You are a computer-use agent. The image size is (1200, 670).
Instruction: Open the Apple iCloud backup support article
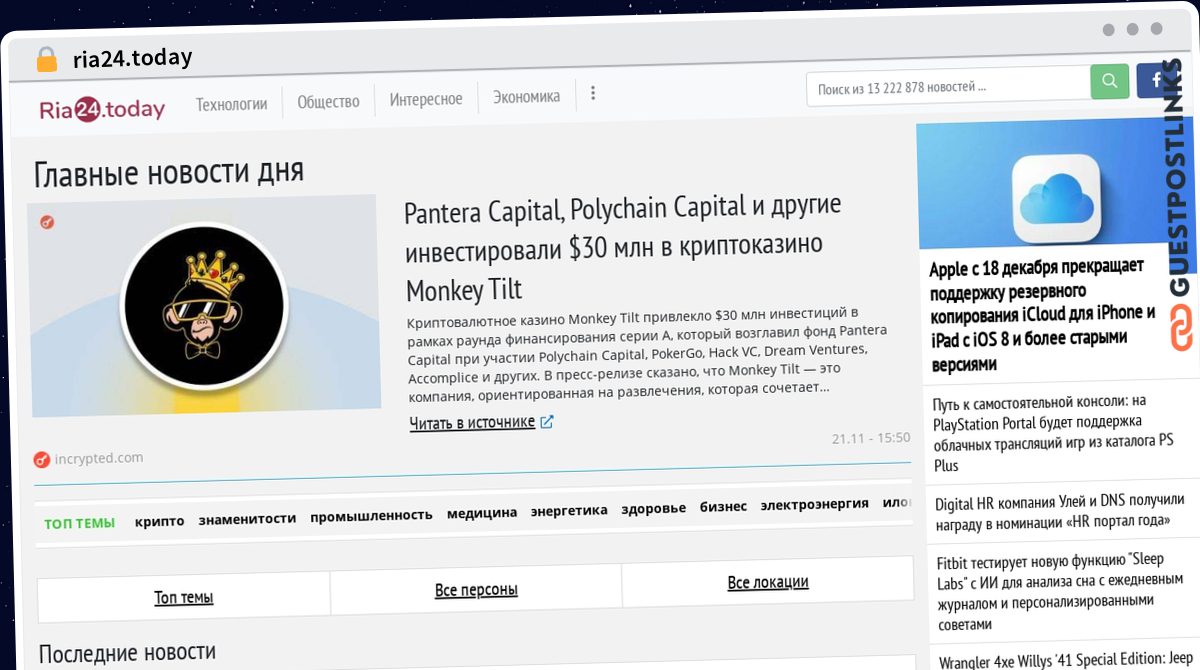[1042, 315]
